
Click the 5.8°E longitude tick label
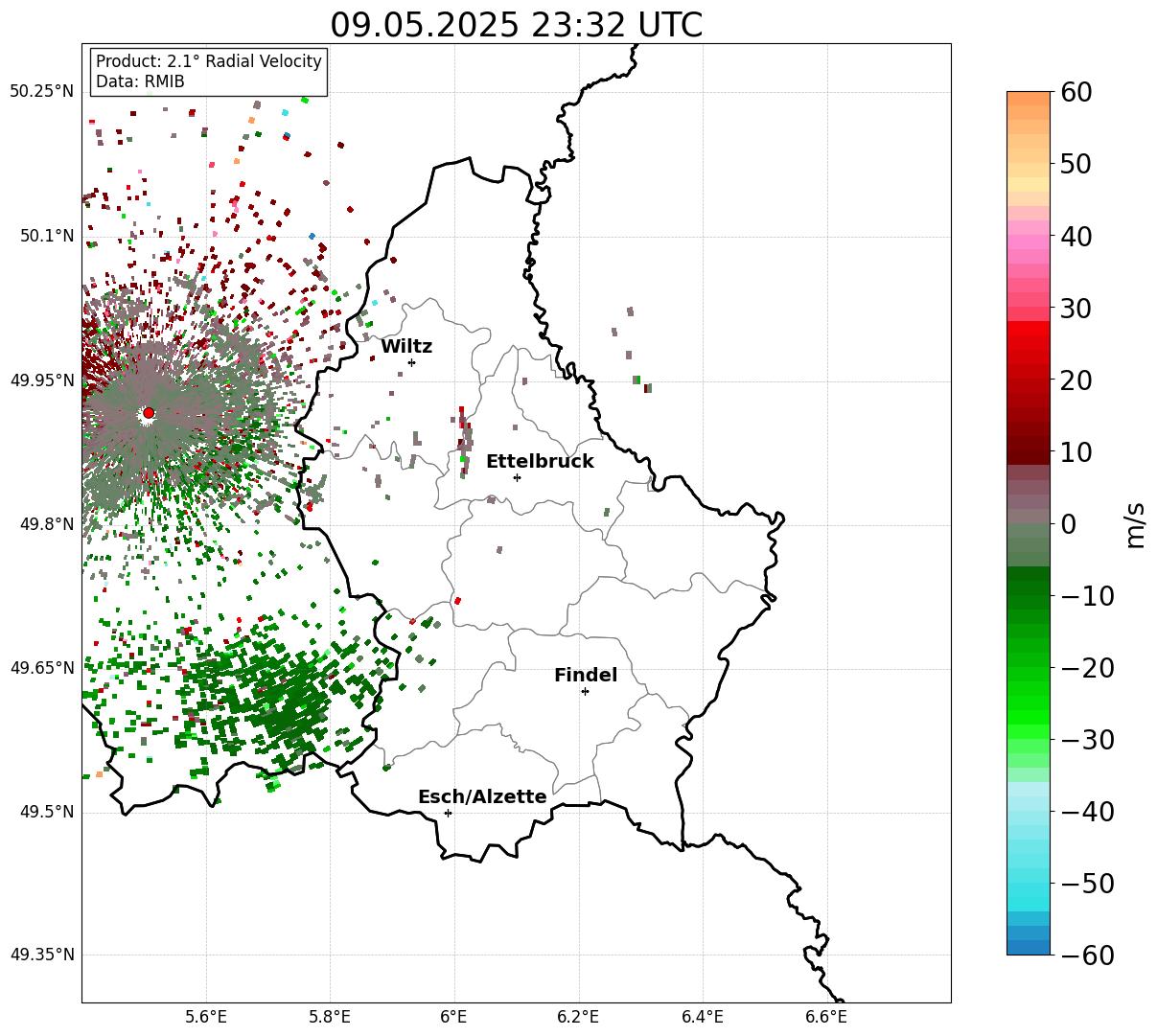point(330,1017)
